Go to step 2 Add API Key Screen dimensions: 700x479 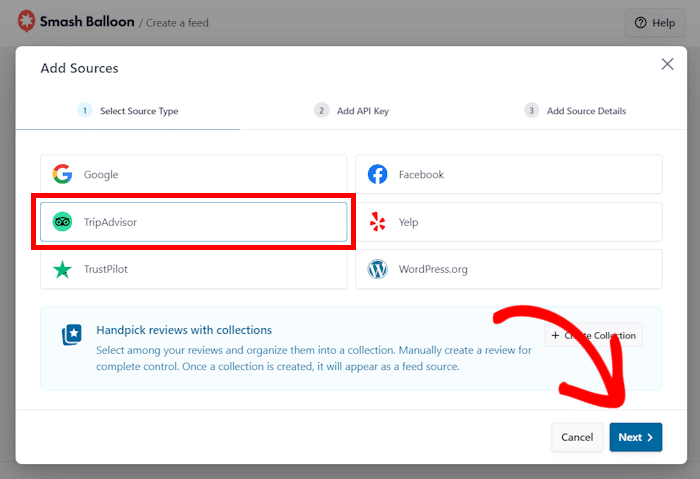coord(351,111)
